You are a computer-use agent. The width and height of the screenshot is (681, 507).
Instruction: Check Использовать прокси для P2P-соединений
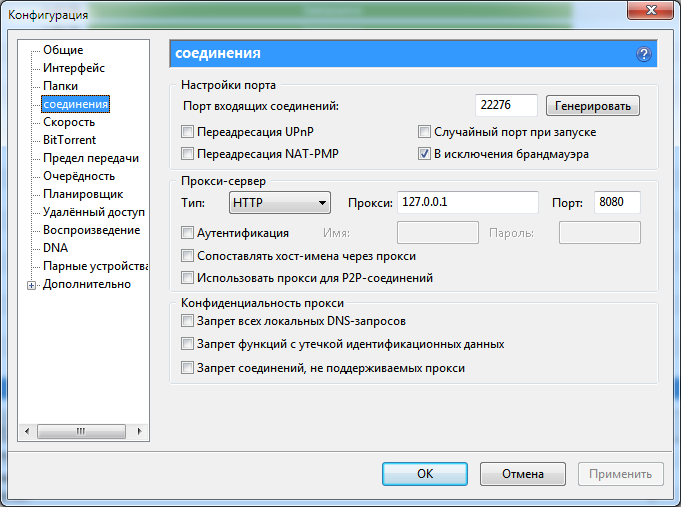tap(187, 277)
